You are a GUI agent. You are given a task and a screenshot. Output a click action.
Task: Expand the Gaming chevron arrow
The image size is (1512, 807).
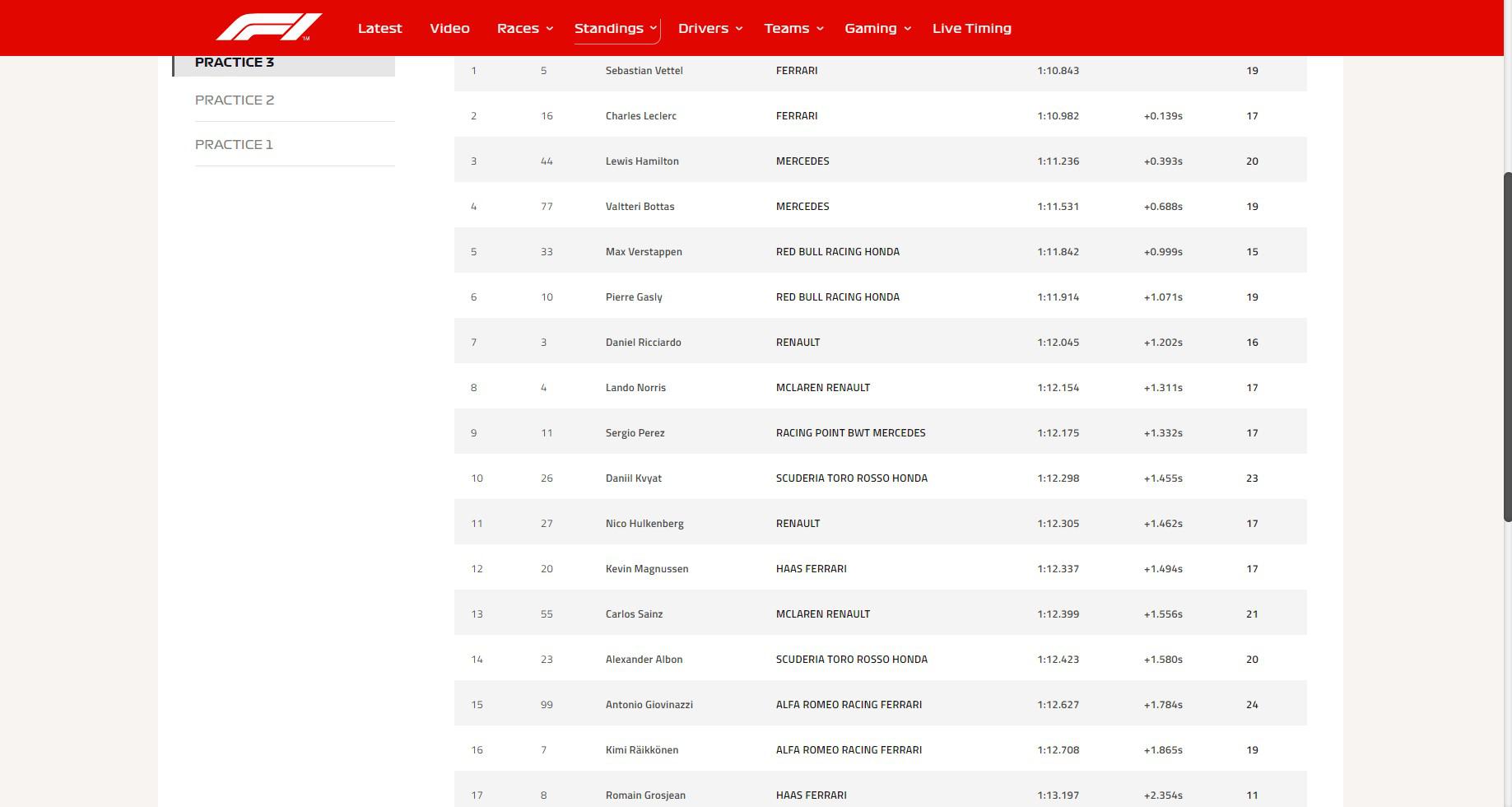pos(907,28)
